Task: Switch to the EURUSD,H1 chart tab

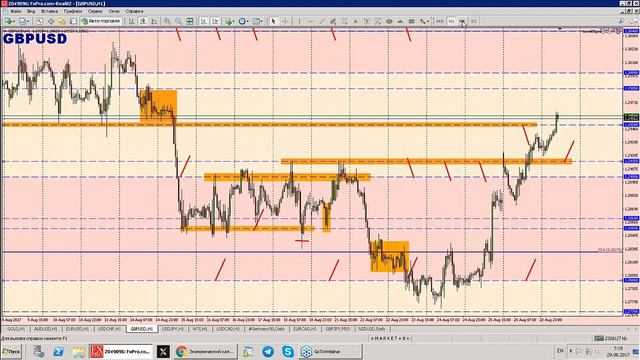Action: 77,329
